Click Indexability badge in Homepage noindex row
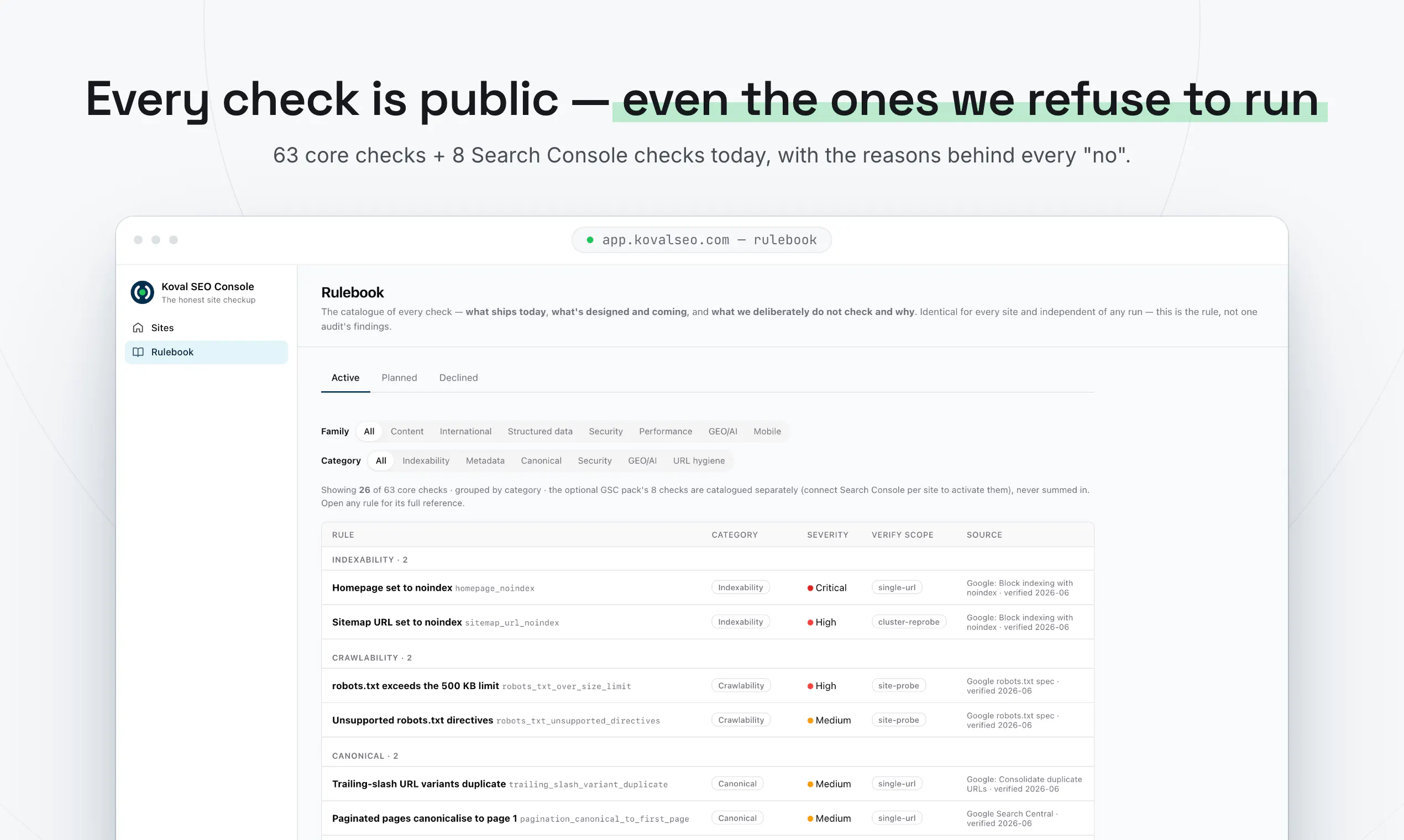Image resolution: width=1404 pixels, height=840 pixels. (741, 587)
